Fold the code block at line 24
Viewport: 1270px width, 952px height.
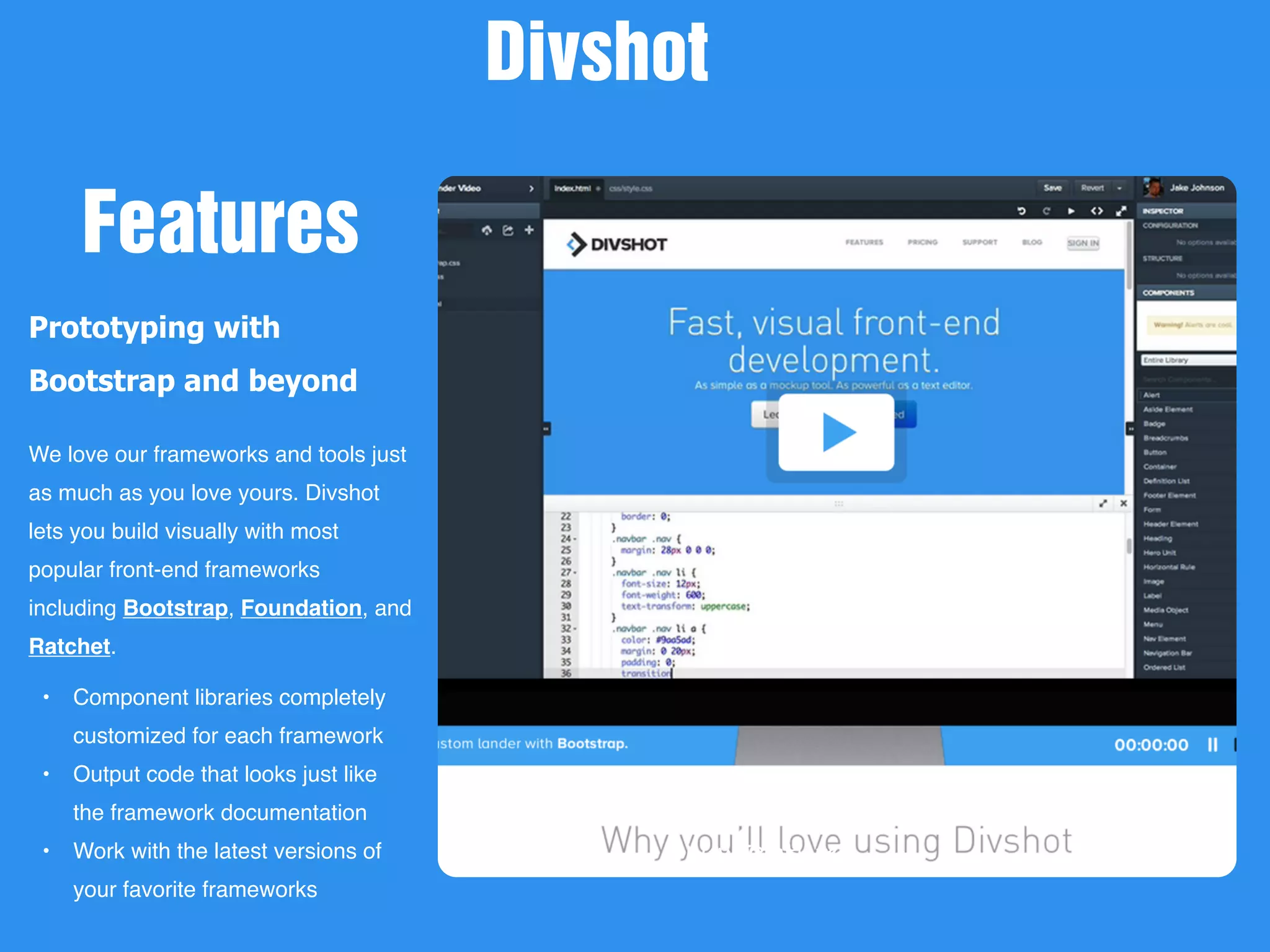click(575, 539)
